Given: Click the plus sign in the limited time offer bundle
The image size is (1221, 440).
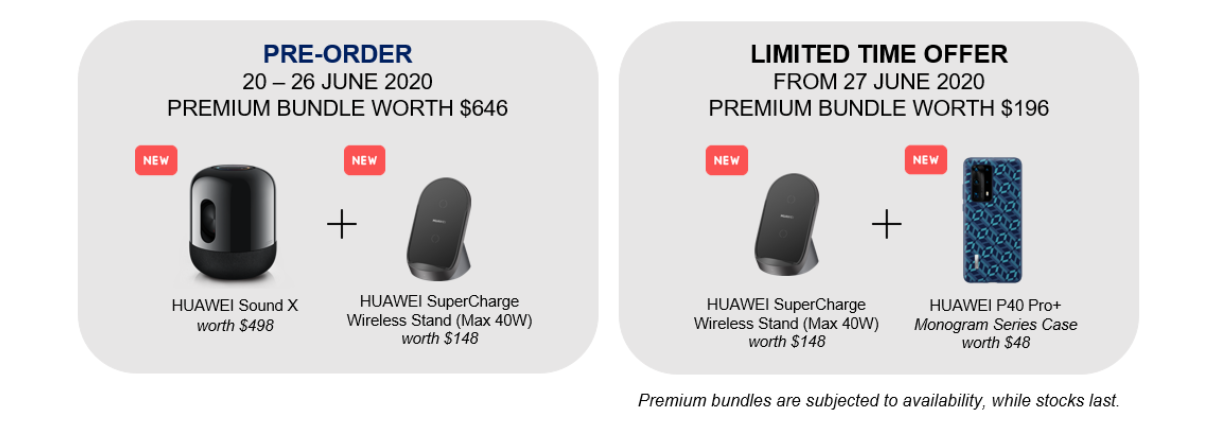Looking at the screenshot, I should (x=886, y=224).
